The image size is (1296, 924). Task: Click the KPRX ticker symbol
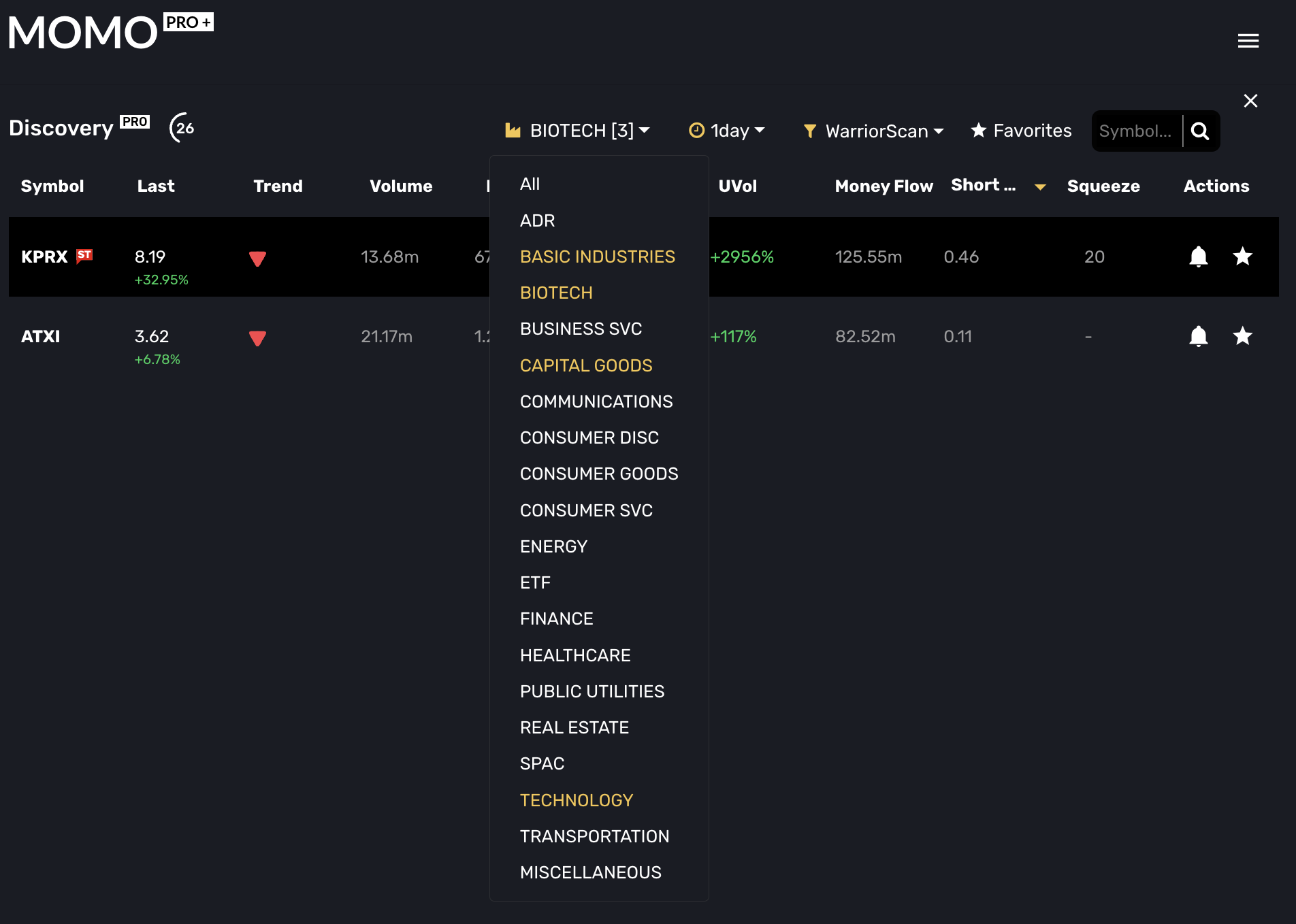click(x=44, y=257)
